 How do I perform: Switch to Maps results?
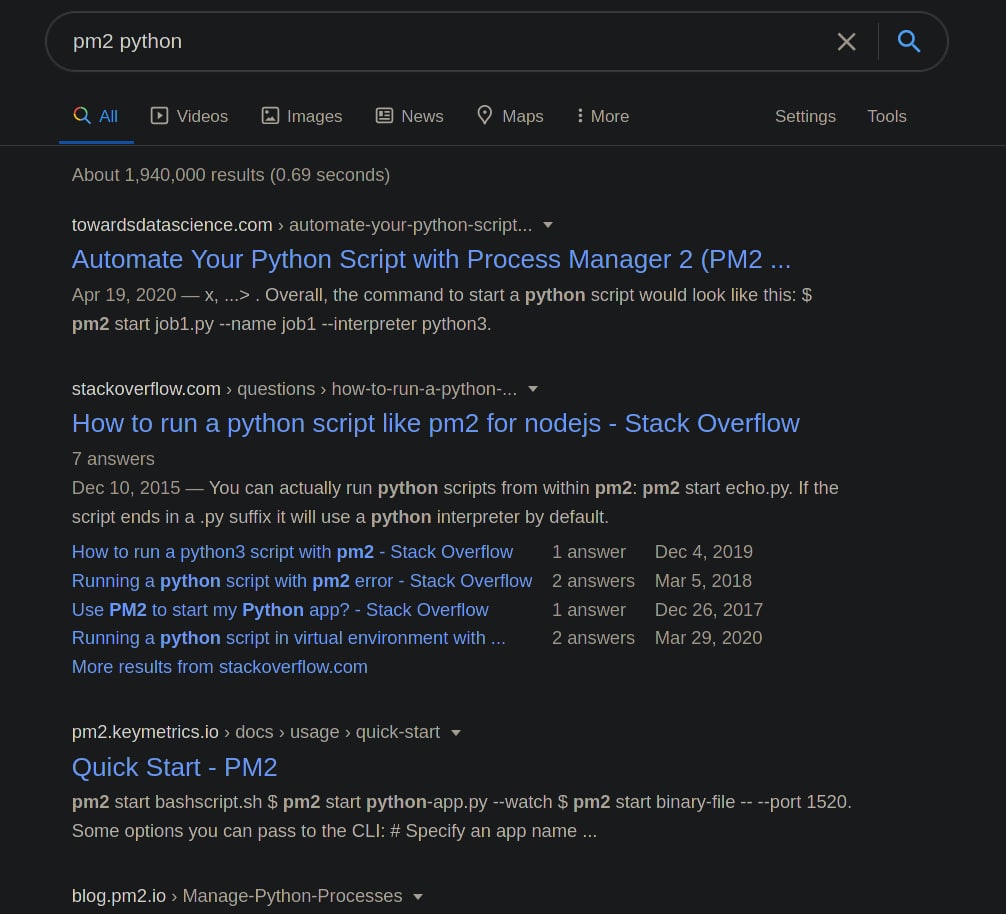tap(511, 116)
